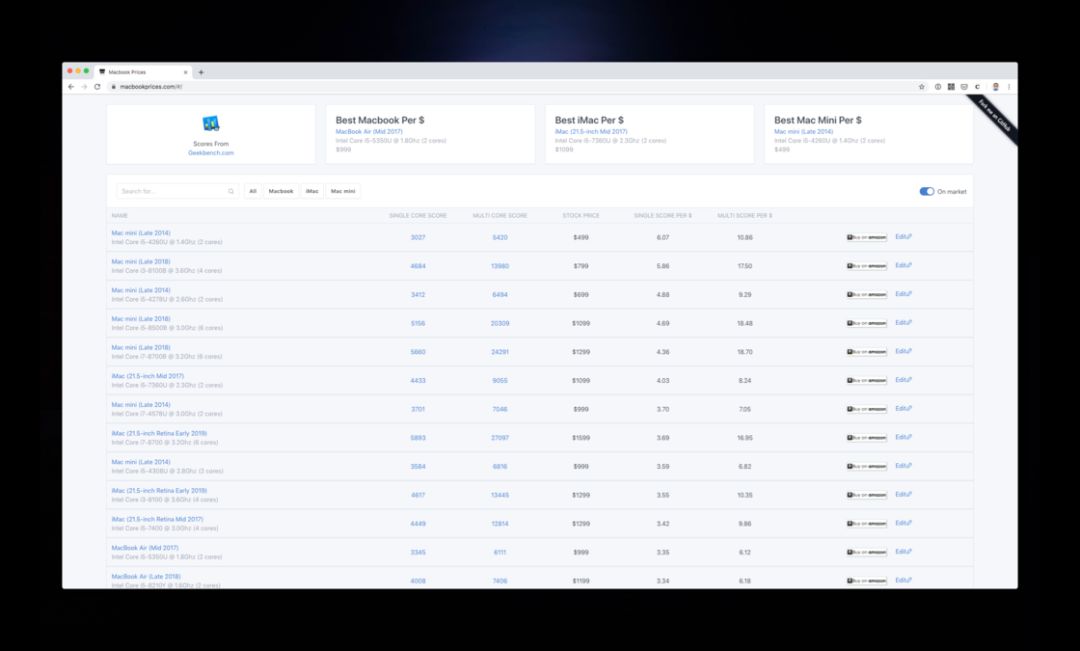This screenshot has width=1080, height=651.
Task: Open Mac mini (Late 2014) i7-4578U name link
Action: tap(141, 405)
